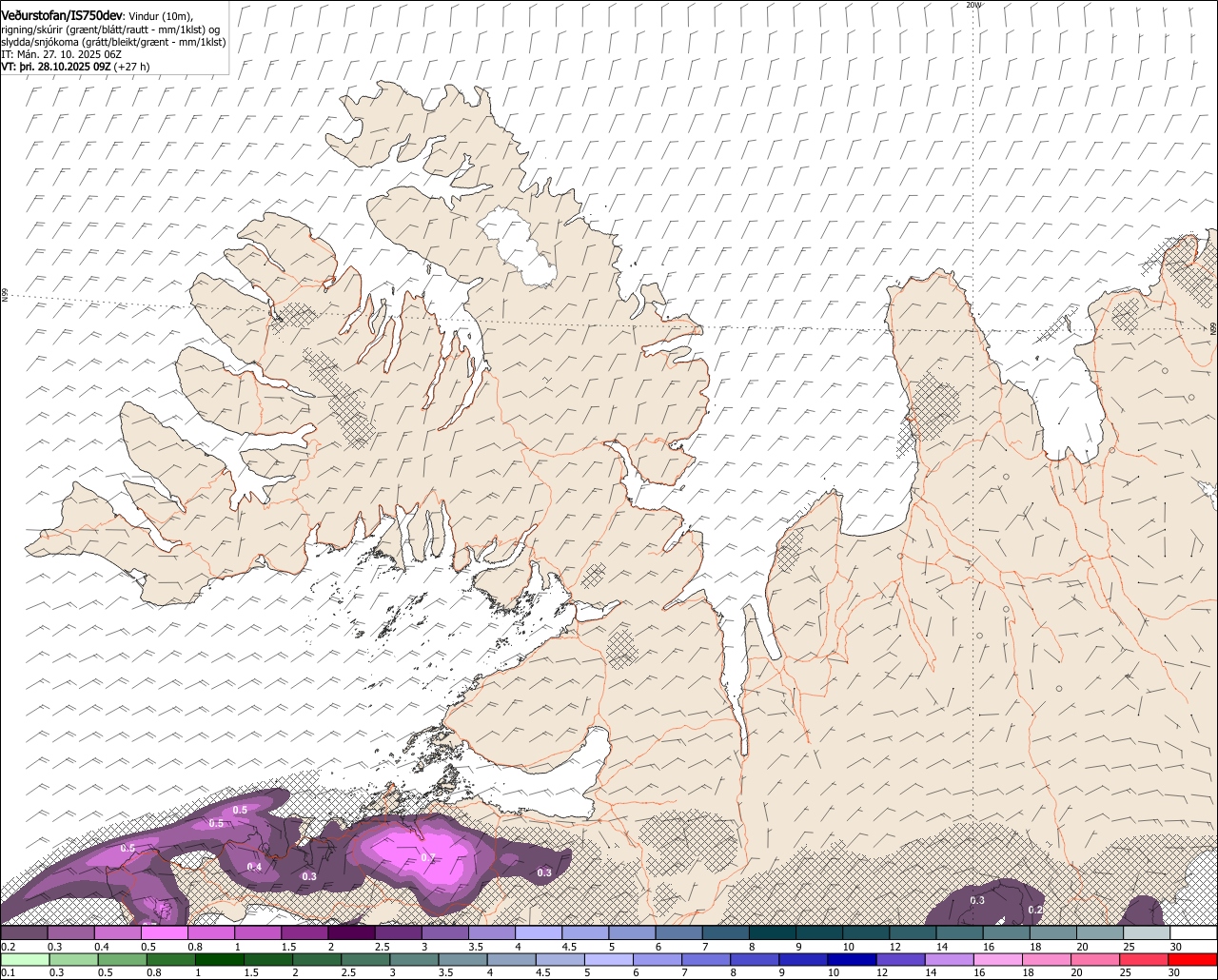
Task: Pick the dark teal 8–9 snow legend swatch
Action: [773, 933]
